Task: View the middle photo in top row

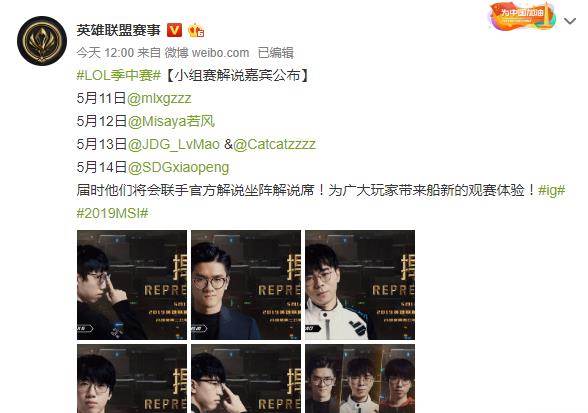Action: click(246, 285)
